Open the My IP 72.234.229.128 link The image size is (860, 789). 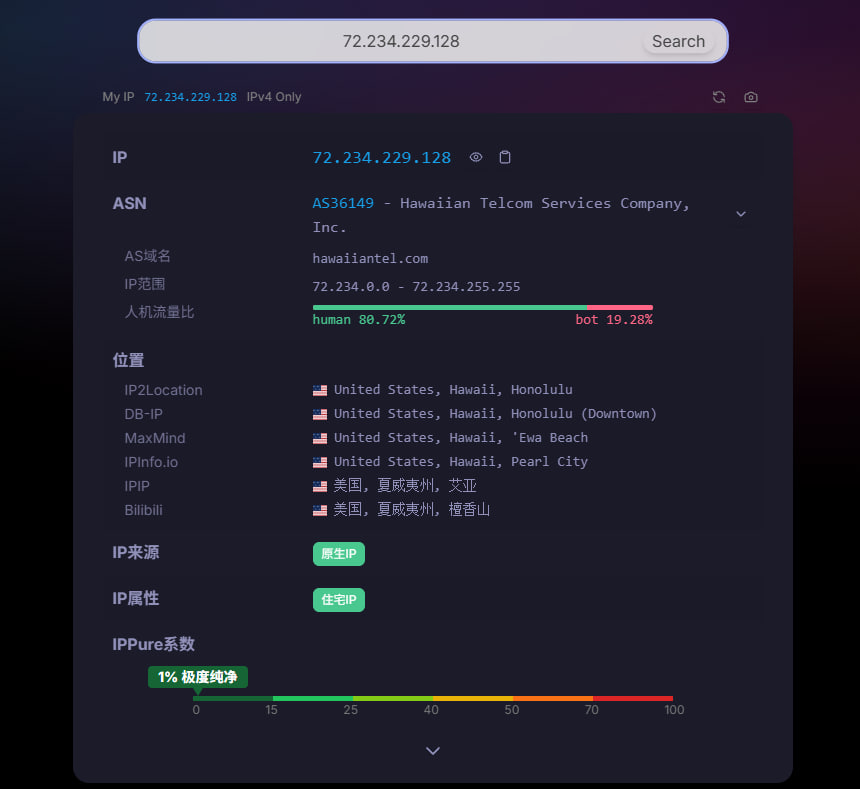click(190, 97)
